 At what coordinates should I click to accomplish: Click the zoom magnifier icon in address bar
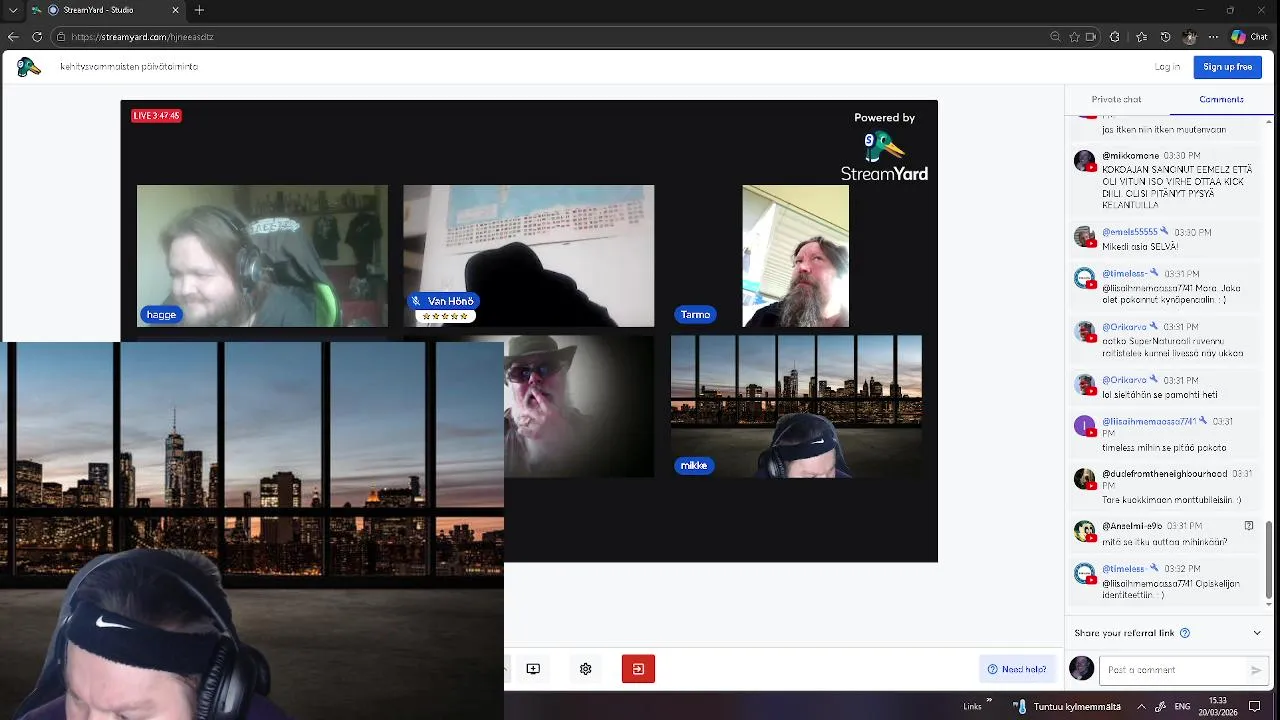1055,37
